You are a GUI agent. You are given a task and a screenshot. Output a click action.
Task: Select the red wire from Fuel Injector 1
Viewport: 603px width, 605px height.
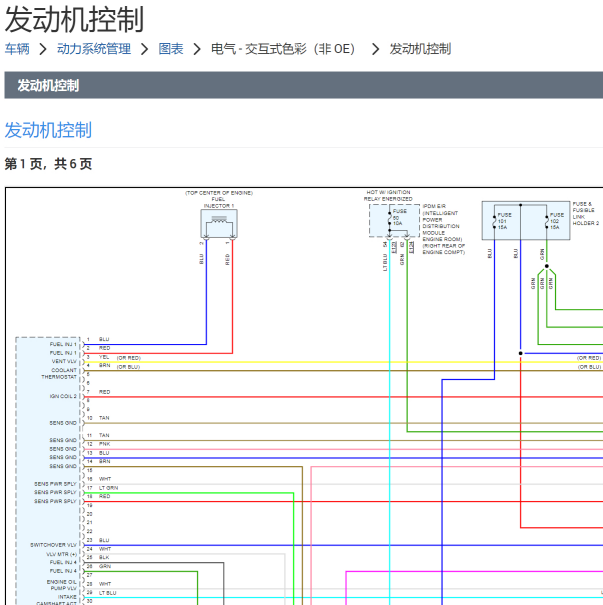(232, 297)
